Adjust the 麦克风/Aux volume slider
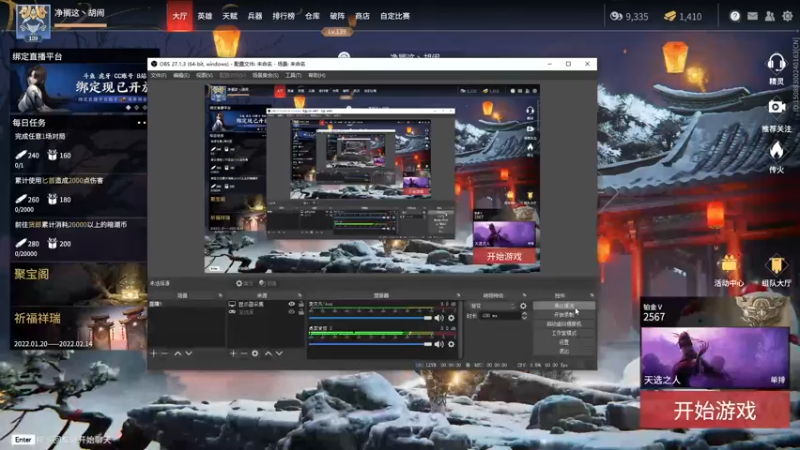The image size is (800, 450). [370, 318]
